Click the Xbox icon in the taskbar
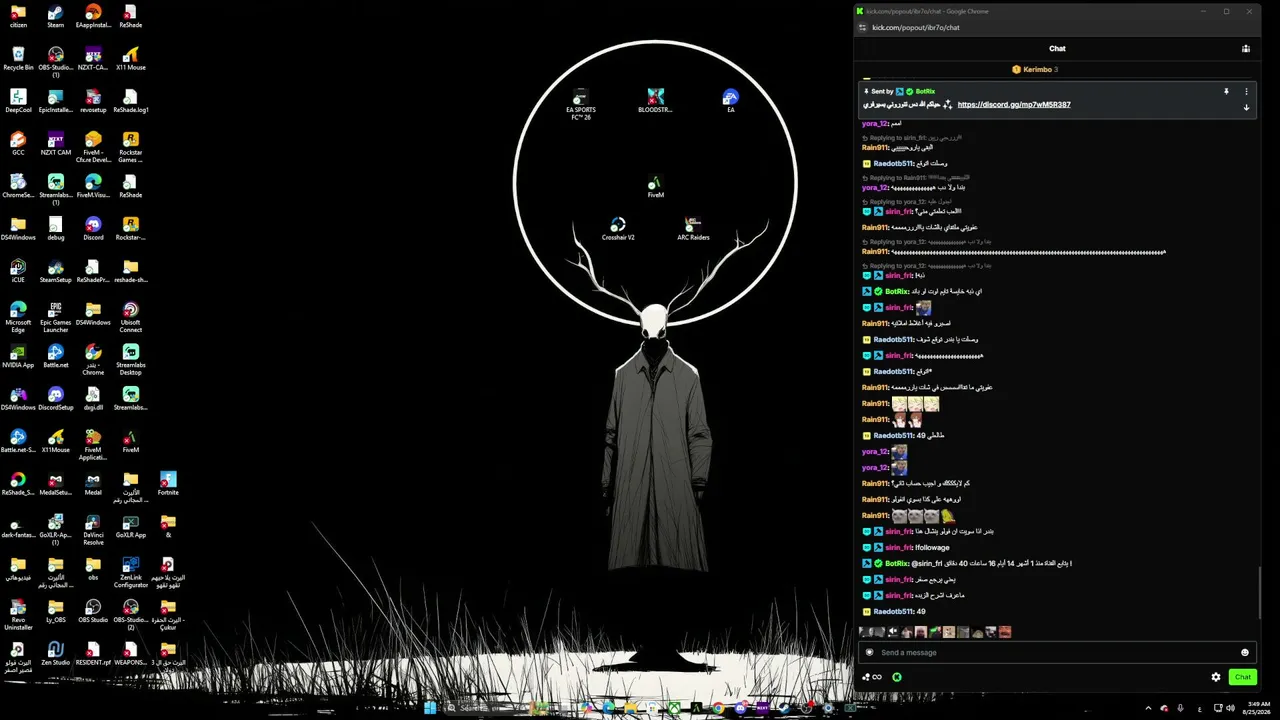Image resolution: width=1280 pixels, height=720 pixels. click(675, 708)
